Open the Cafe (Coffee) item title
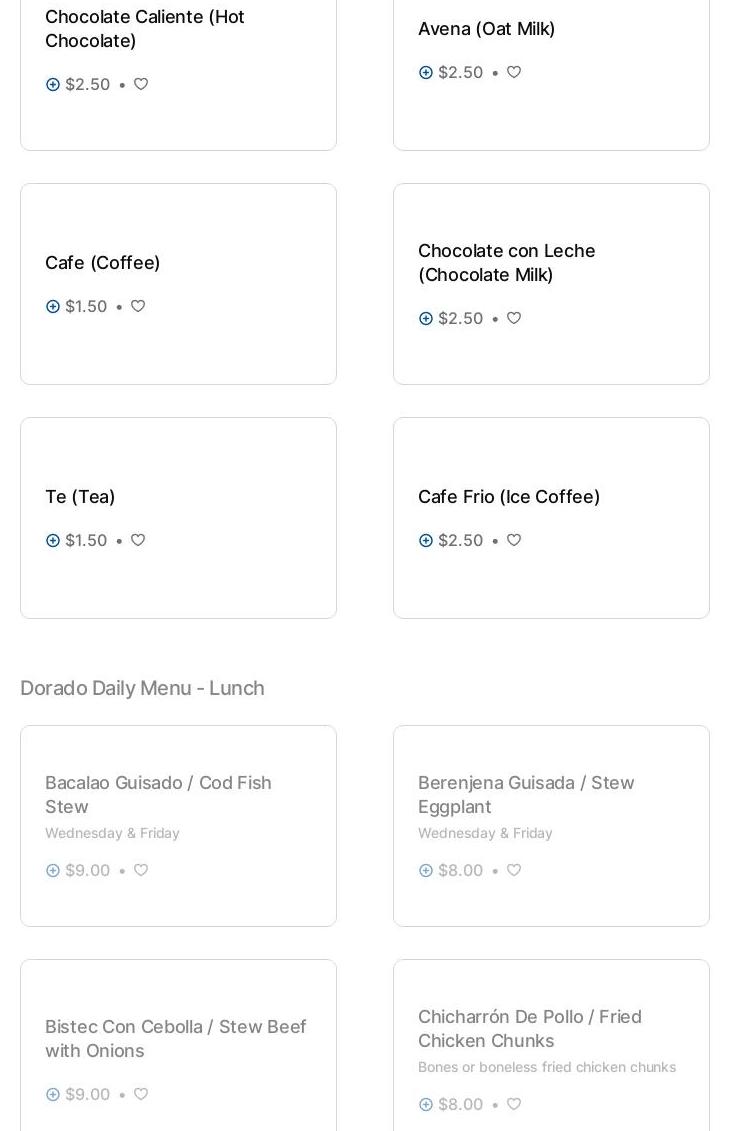 103,263
